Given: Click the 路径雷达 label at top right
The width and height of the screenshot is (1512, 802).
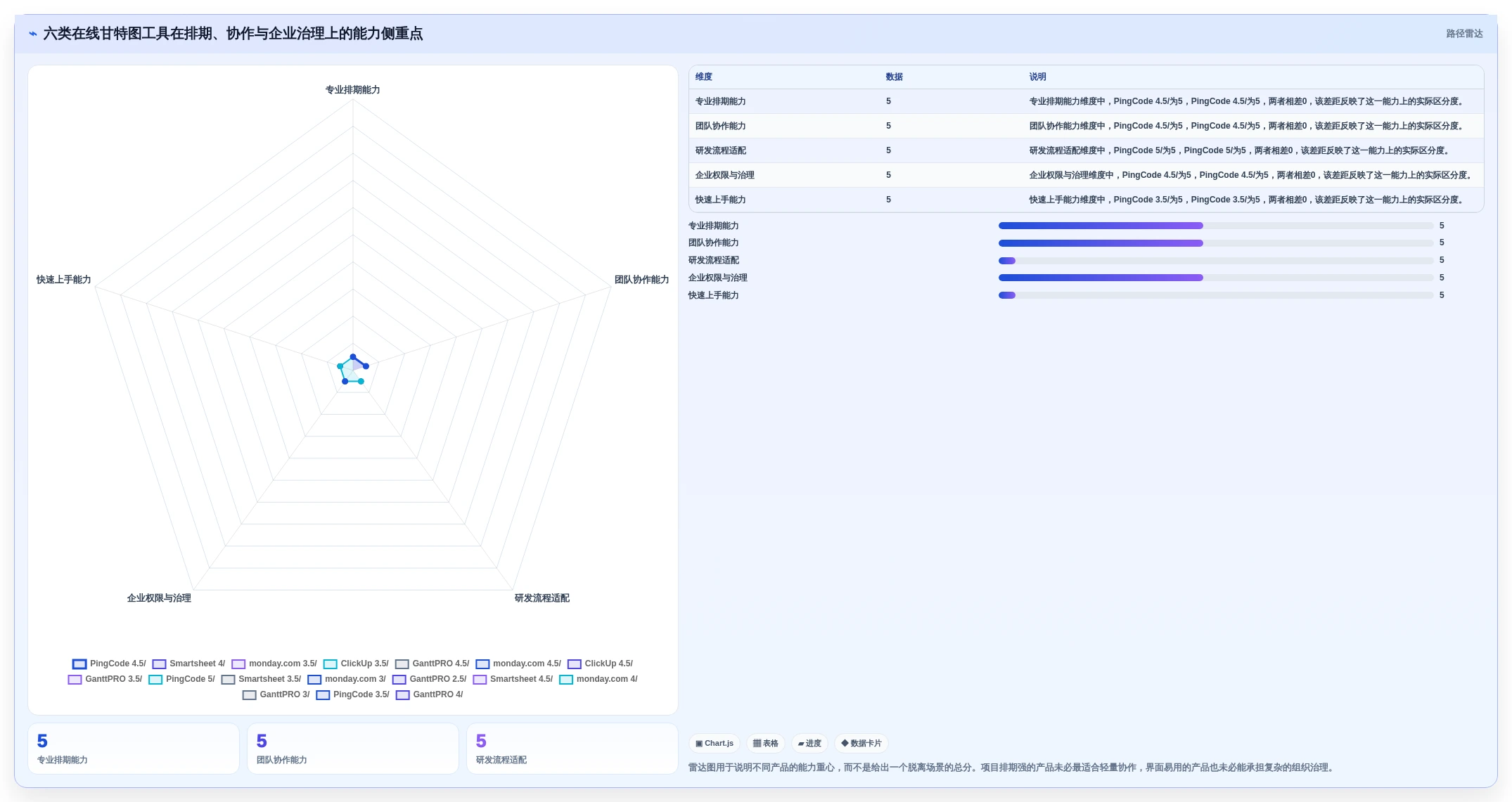Looking at the screenshot, I should [x=1464, y=34].
